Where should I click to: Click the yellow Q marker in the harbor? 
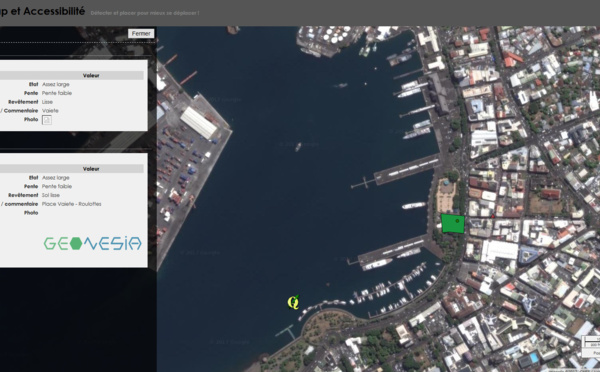pos(293,302)
